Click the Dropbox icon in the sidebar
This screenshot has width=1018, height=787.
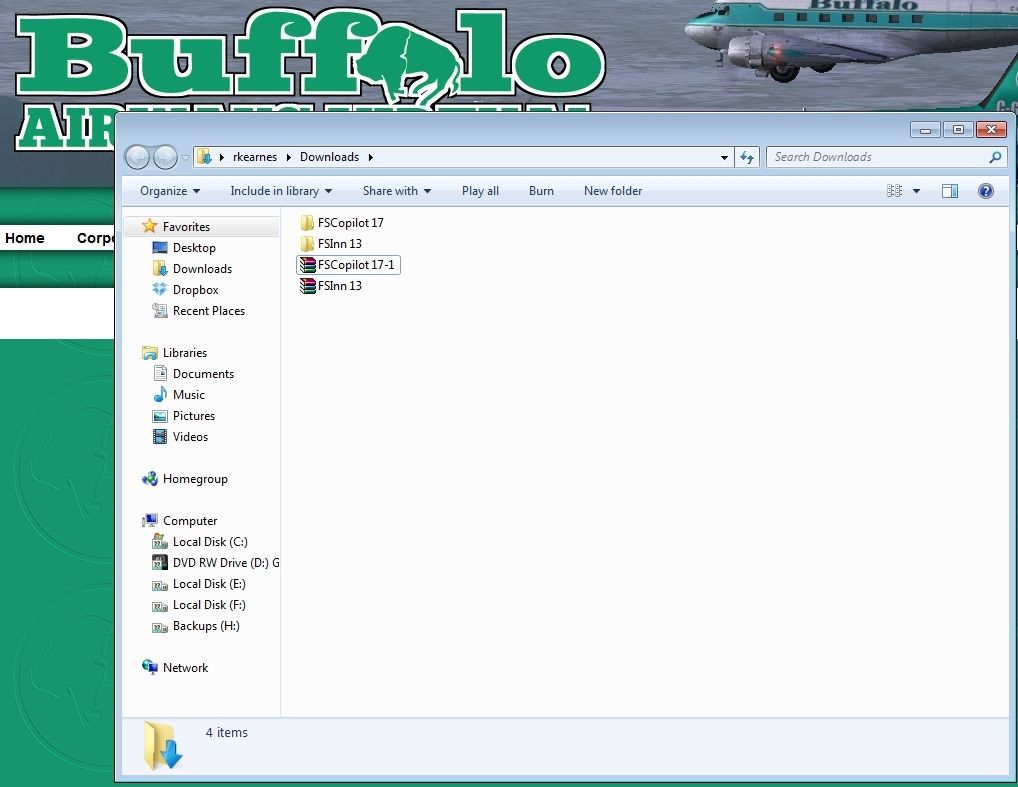[160, 289]
